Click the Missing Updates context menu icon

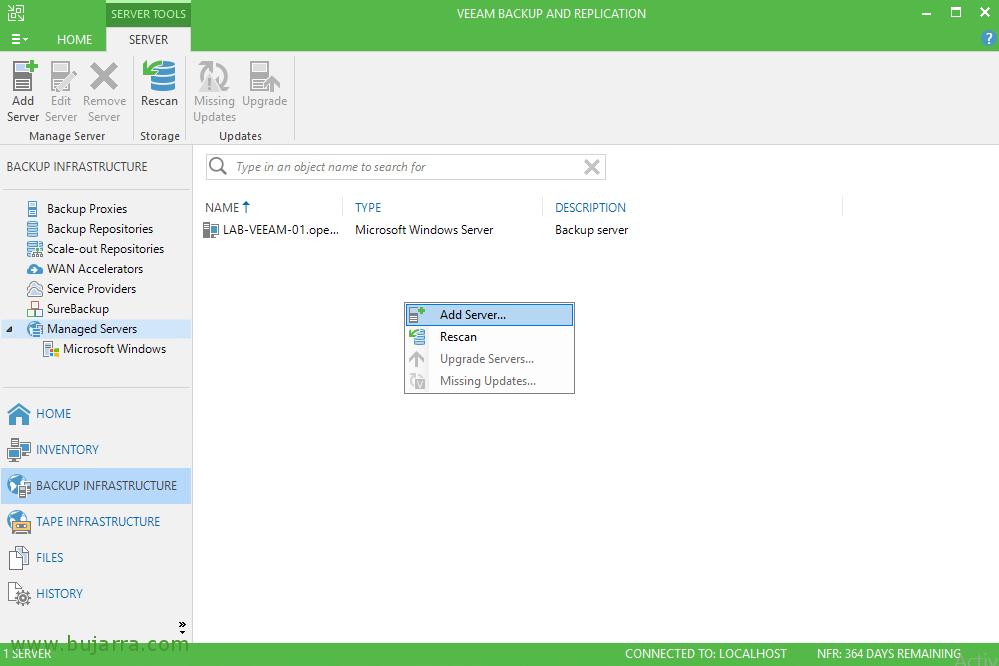pyautogui.click(x=417, y=381)
